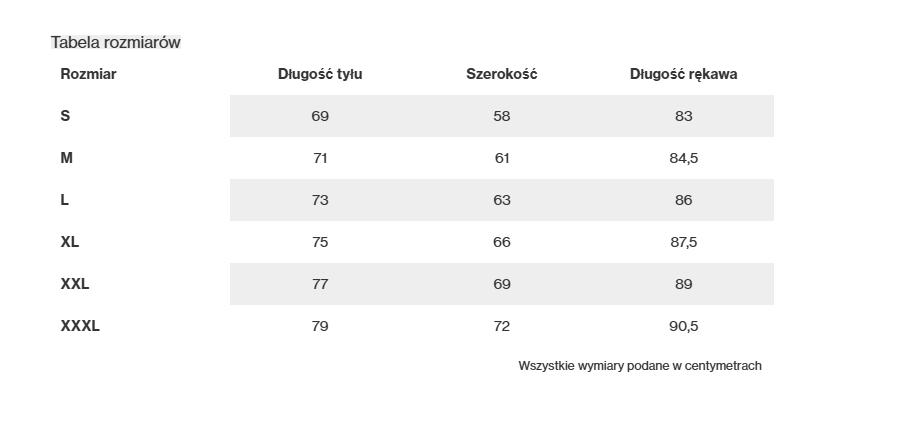Viewport: 898px width, 421px height.
Task: Select the M size row label
Action: (x=66, y=158)
